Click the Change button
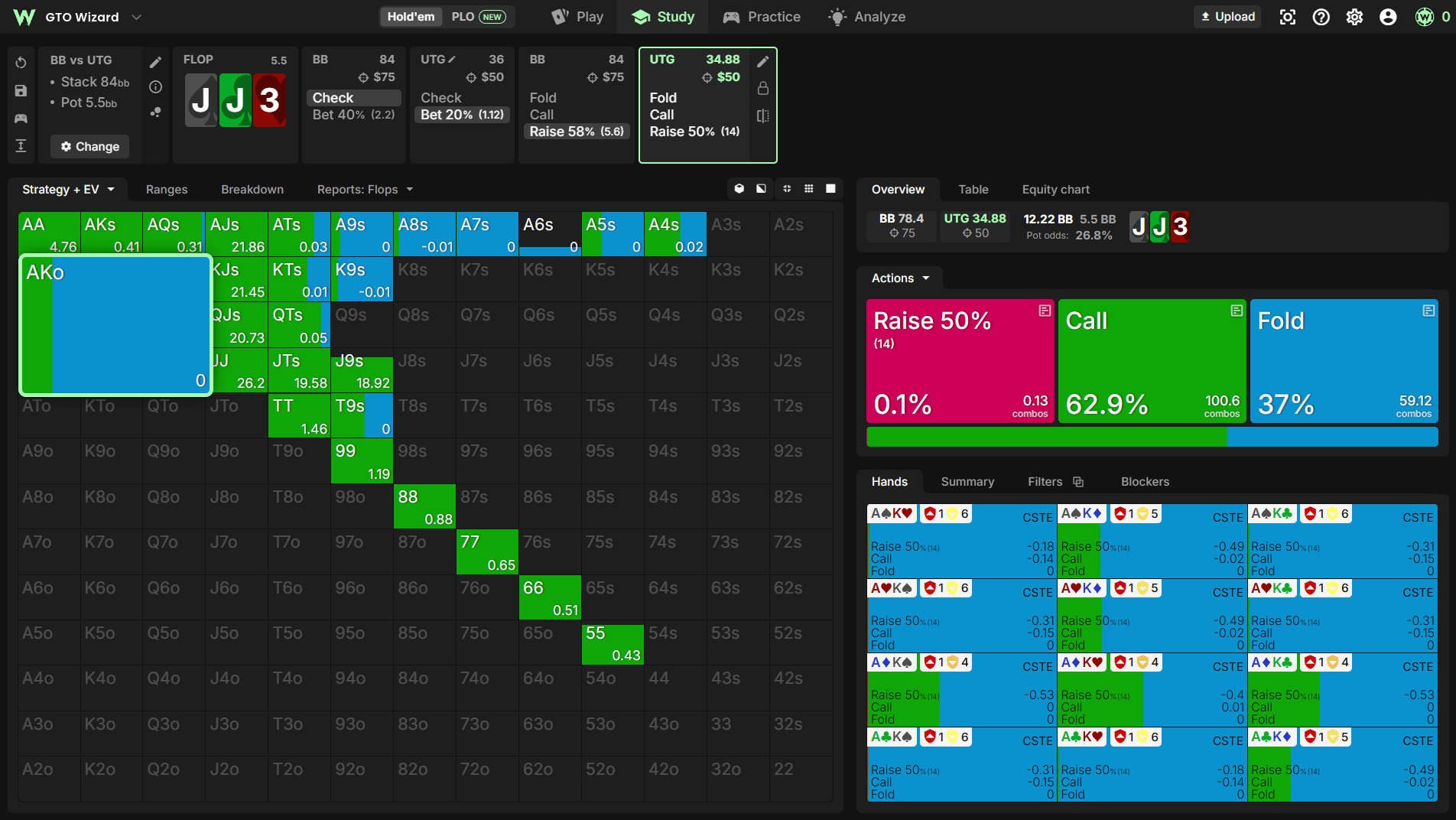1456x820 pixels. [x=90, y=146]
